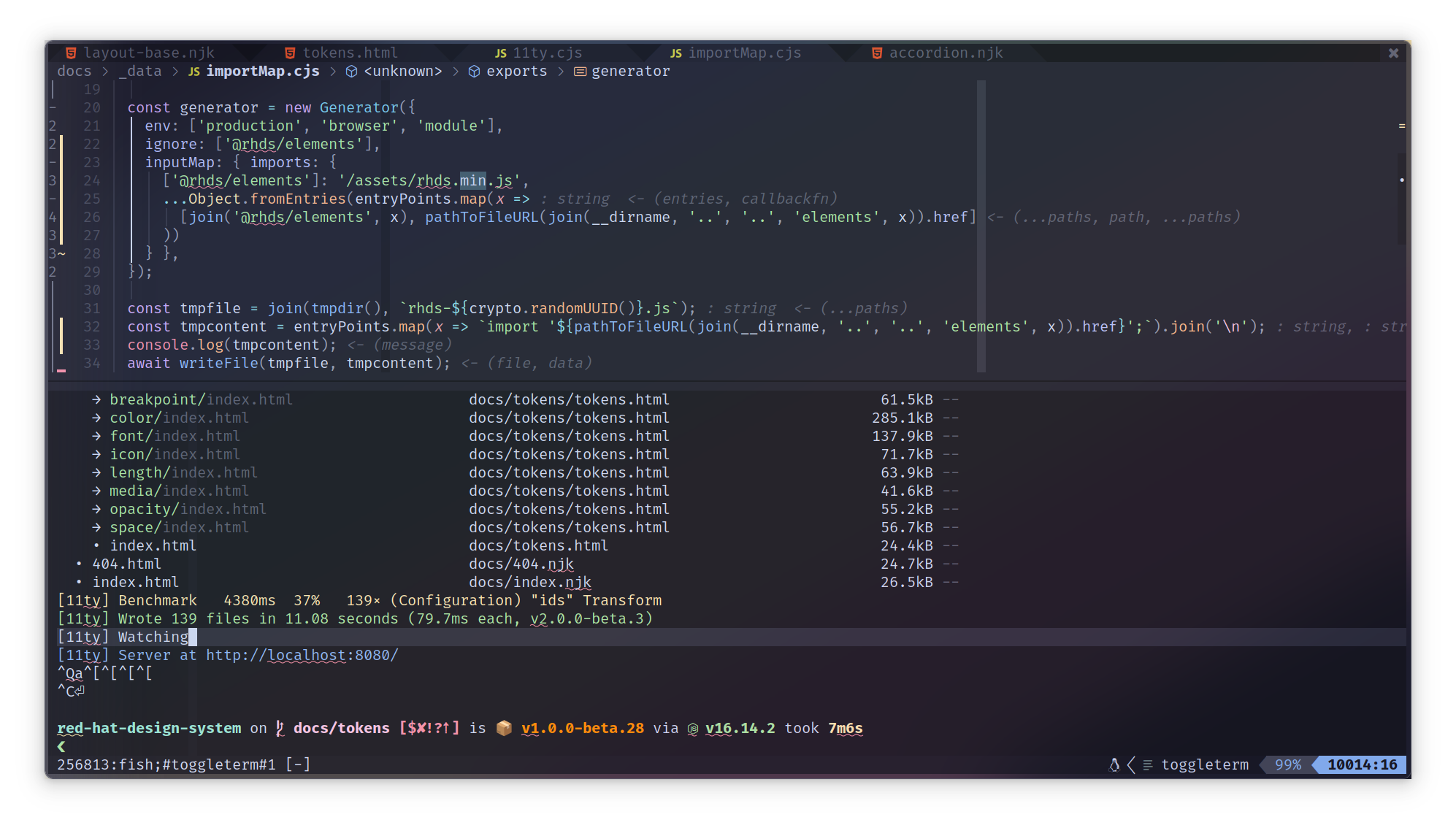
Task: Click the module icon before <unknown> breadcrumb
Action: click(x=351, y=71)
